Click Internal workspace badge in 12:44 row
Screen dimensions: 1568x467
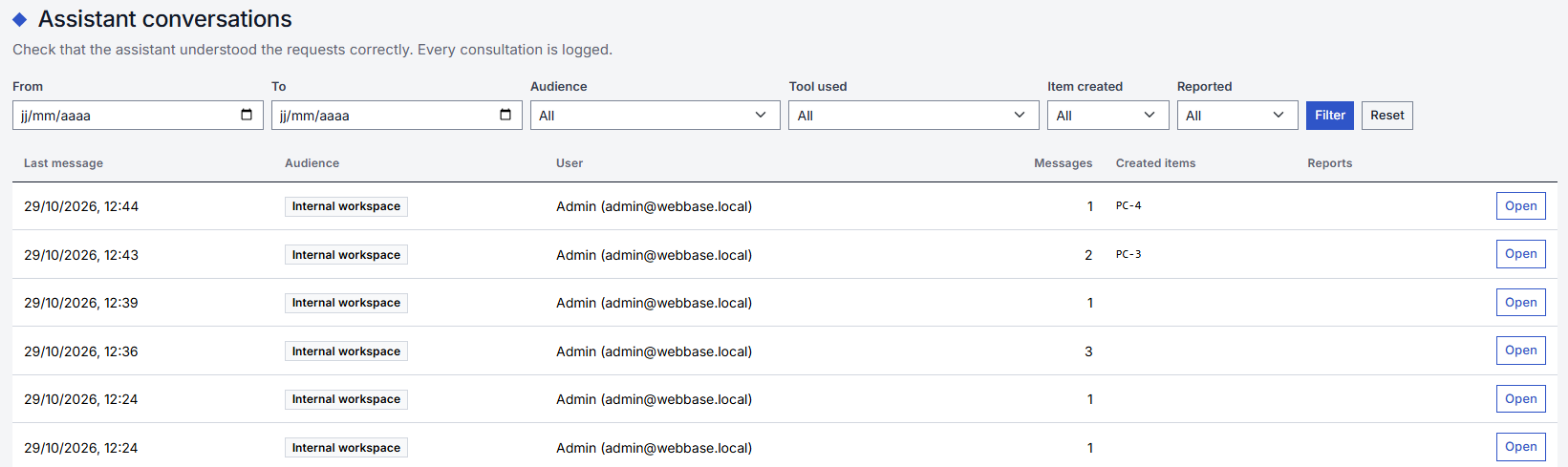point(346,206)
